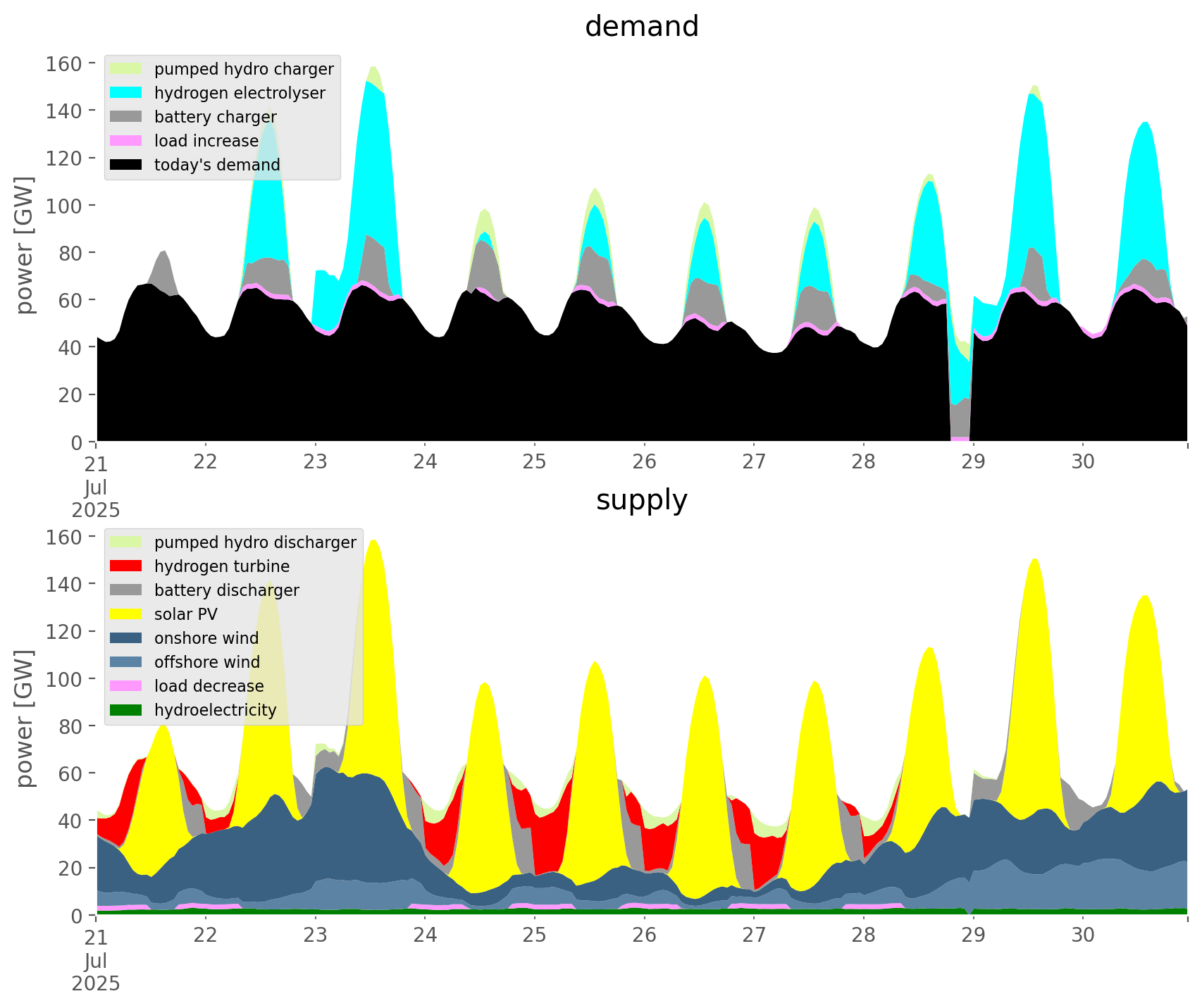Click date tick 30 on the demand chart axis
1202x1008 pixels.
pyautogui.click(x=1083, y=462)
